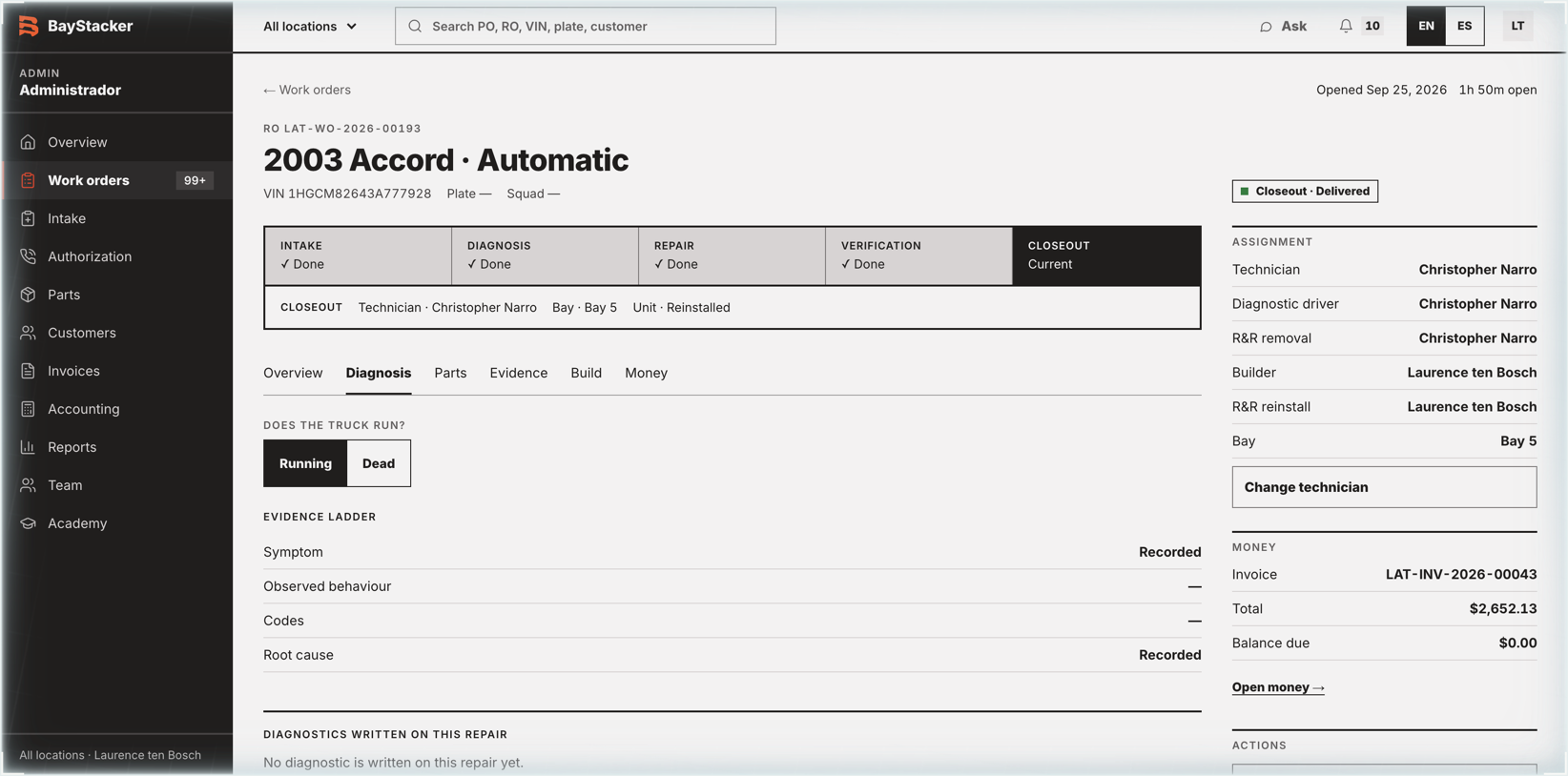The width and height of the screenshot is (1568, 776).
Task: Click the Authorization phone icon
Action: click(x=28, y=256)
